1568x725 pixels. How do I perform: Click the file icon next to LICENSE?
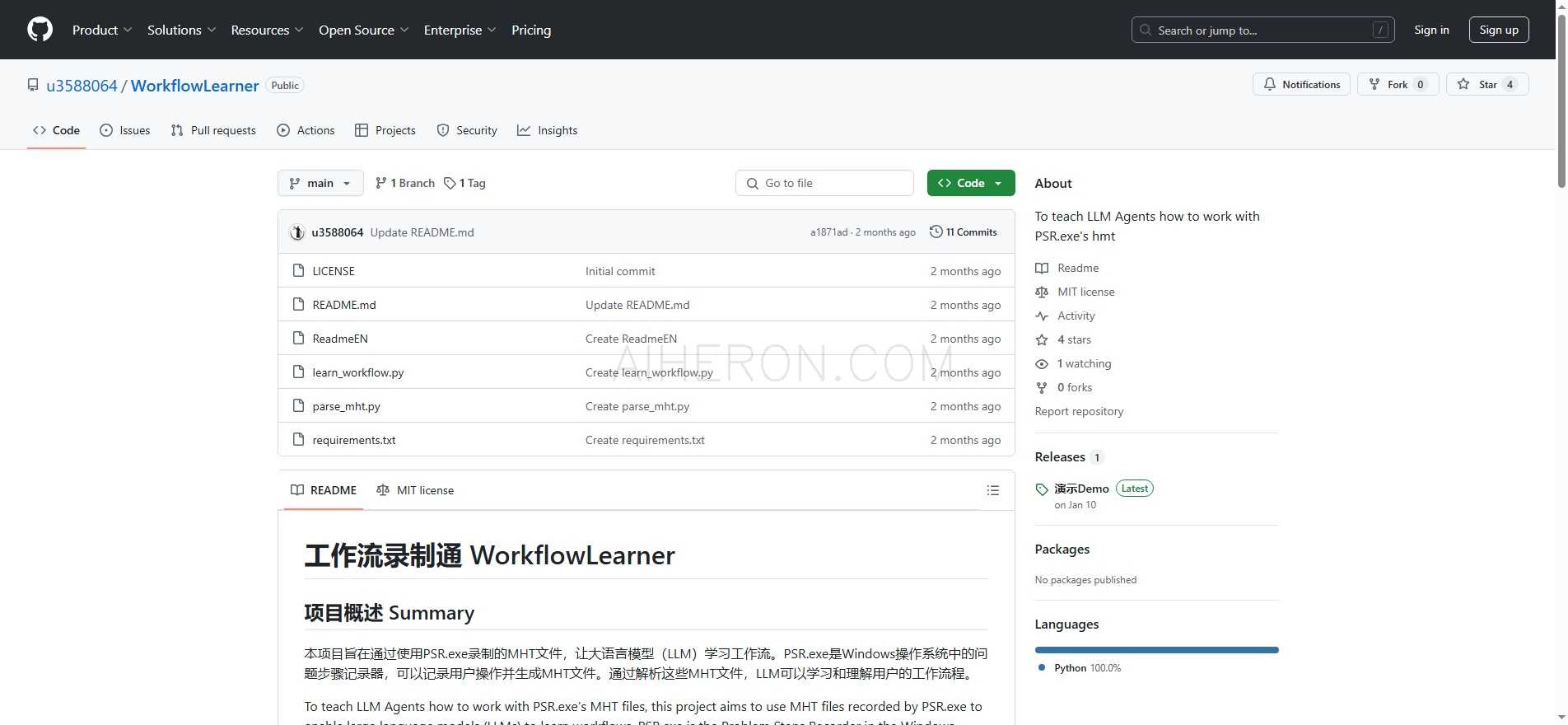tap(298, 271)
